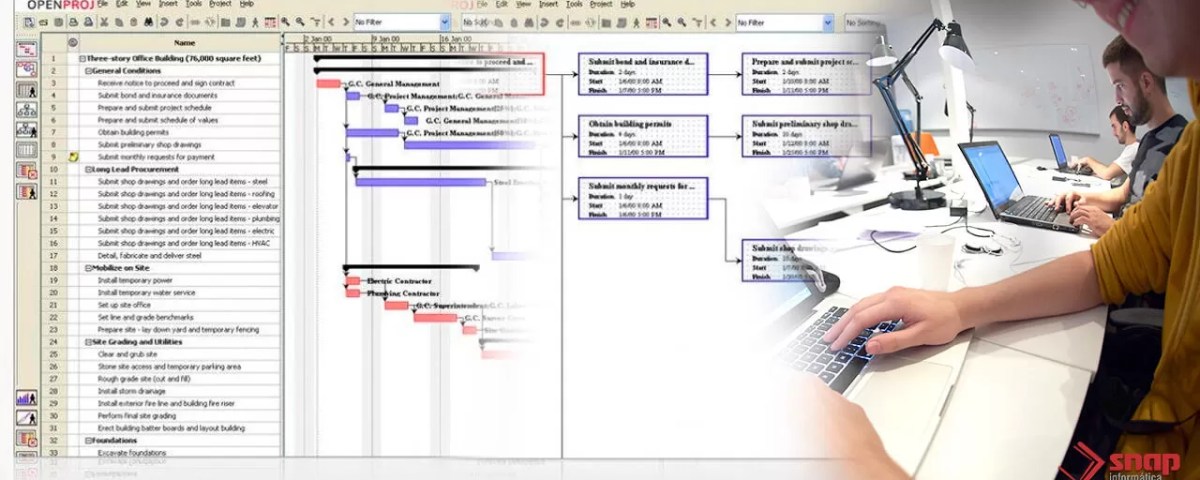Image resolution: width=1200 pixels, height=480 pixels.
Task: Click the Save toolbar icon
Action: (x=58, y=22)
